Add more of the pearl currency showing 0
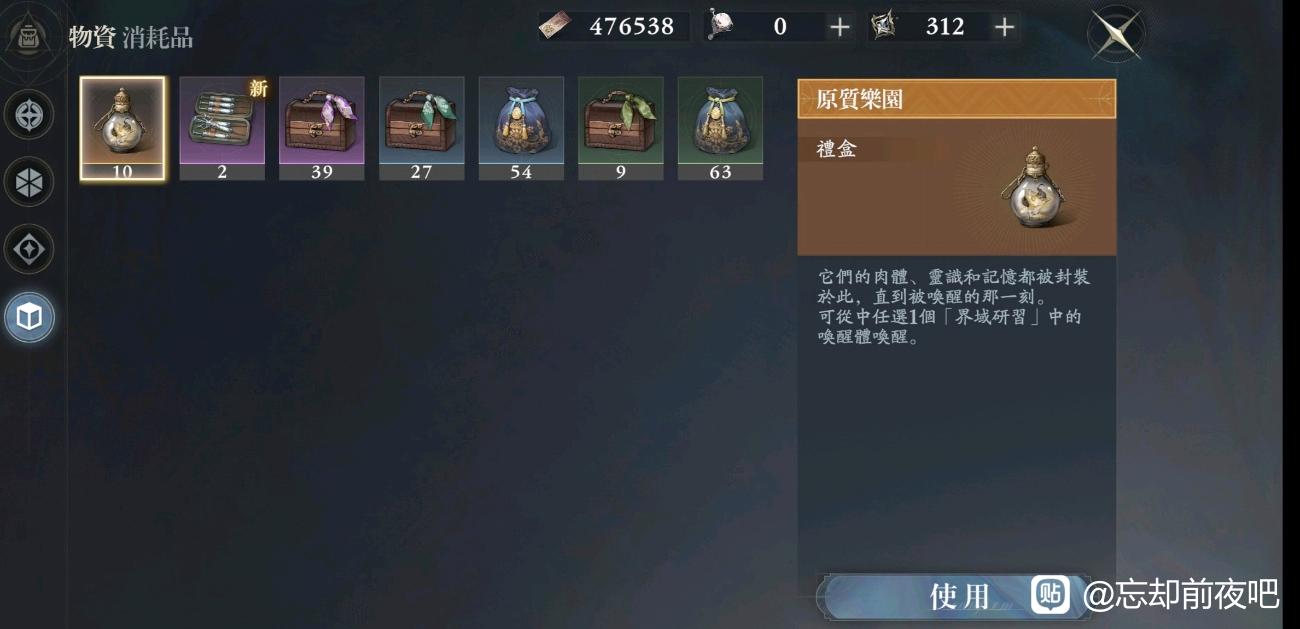 (x=840, y=27)
